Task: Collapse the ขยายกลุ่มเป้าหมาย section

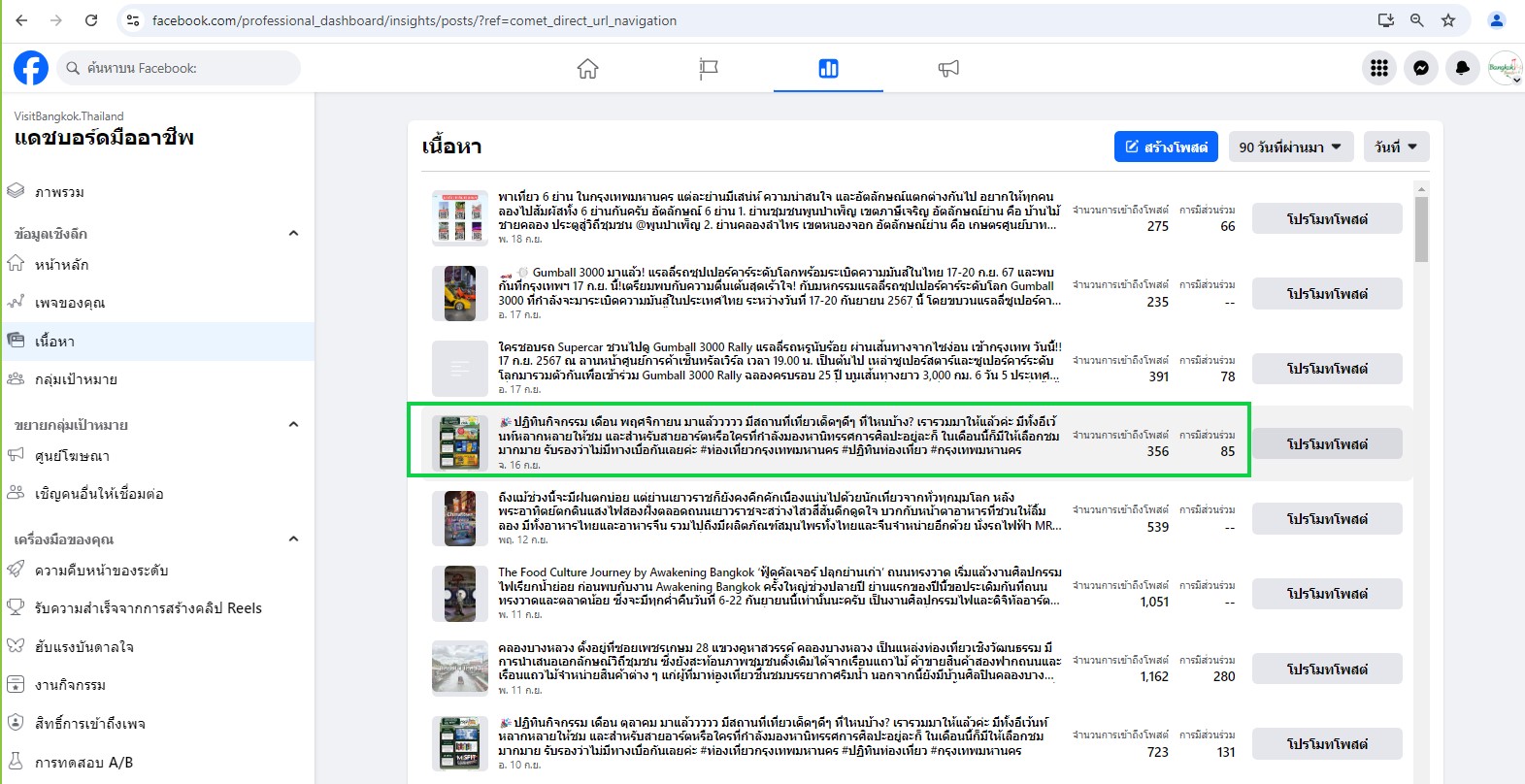Action: coord(293,425)
